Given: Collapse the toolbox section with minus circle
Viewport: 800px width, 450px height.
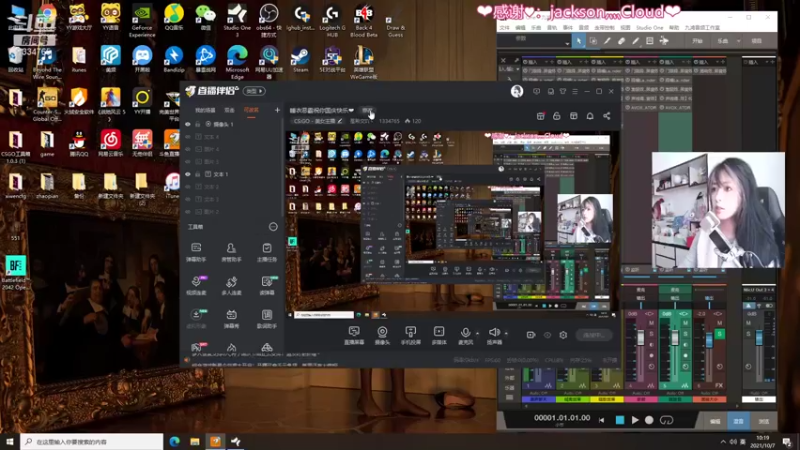Looking at the screenshot, I should pyautogui.click(x=273, y=227).
